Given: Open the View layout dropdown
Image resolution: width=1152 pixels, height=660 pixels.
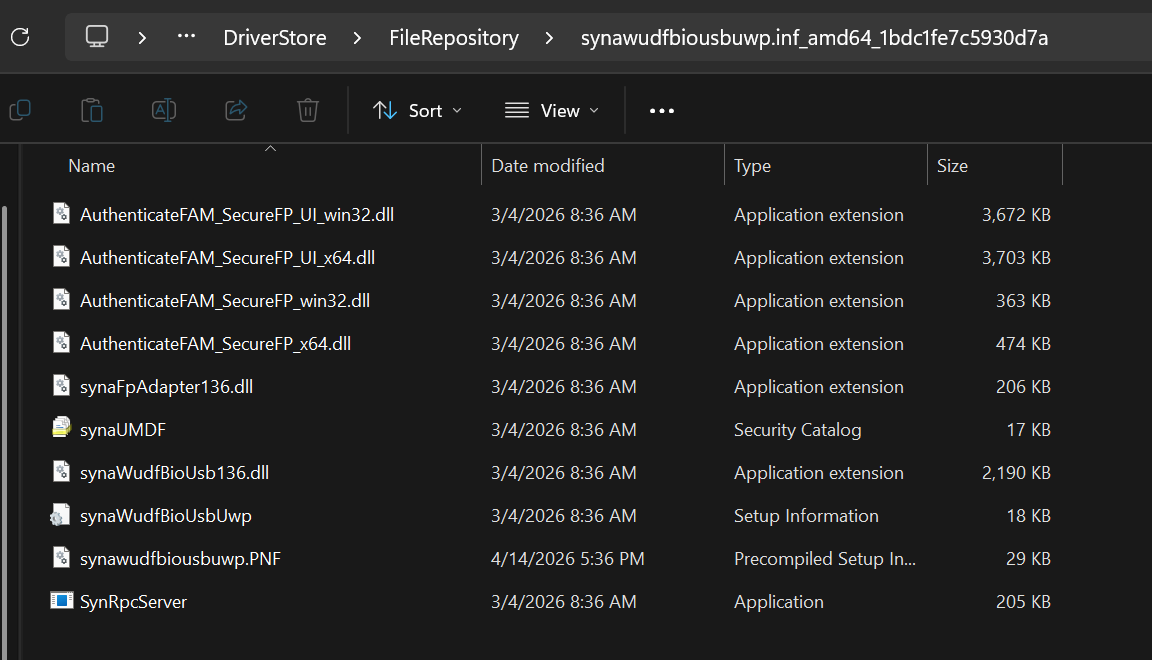Looking at the screenshot, I should click(x=552, y=110).
